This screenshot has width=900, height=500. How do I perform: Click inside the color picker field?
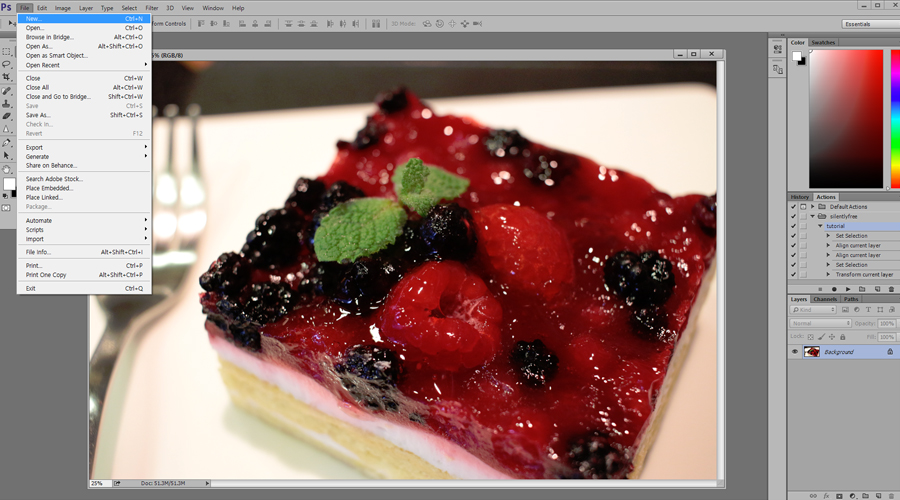pos(846,118)
